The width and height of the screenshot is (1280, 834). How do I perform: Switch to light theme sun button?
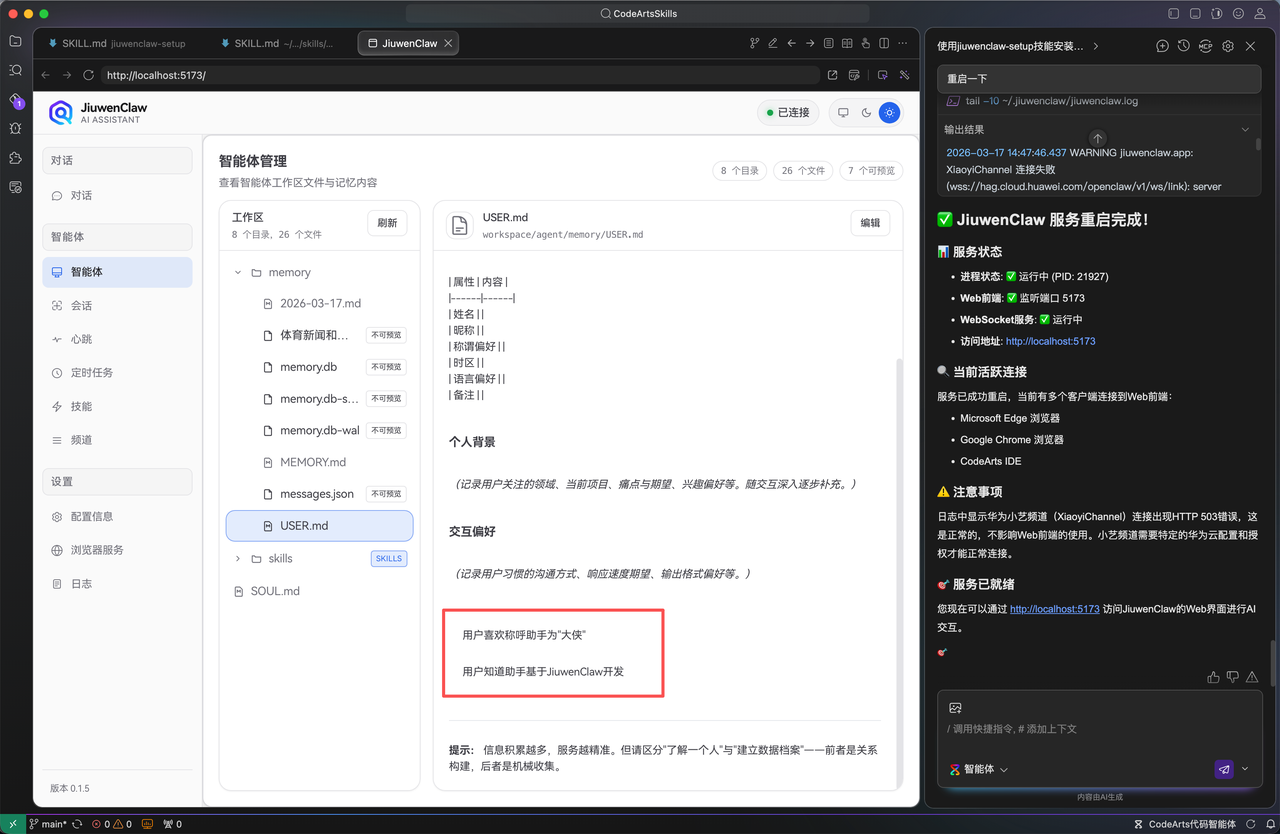889,113
